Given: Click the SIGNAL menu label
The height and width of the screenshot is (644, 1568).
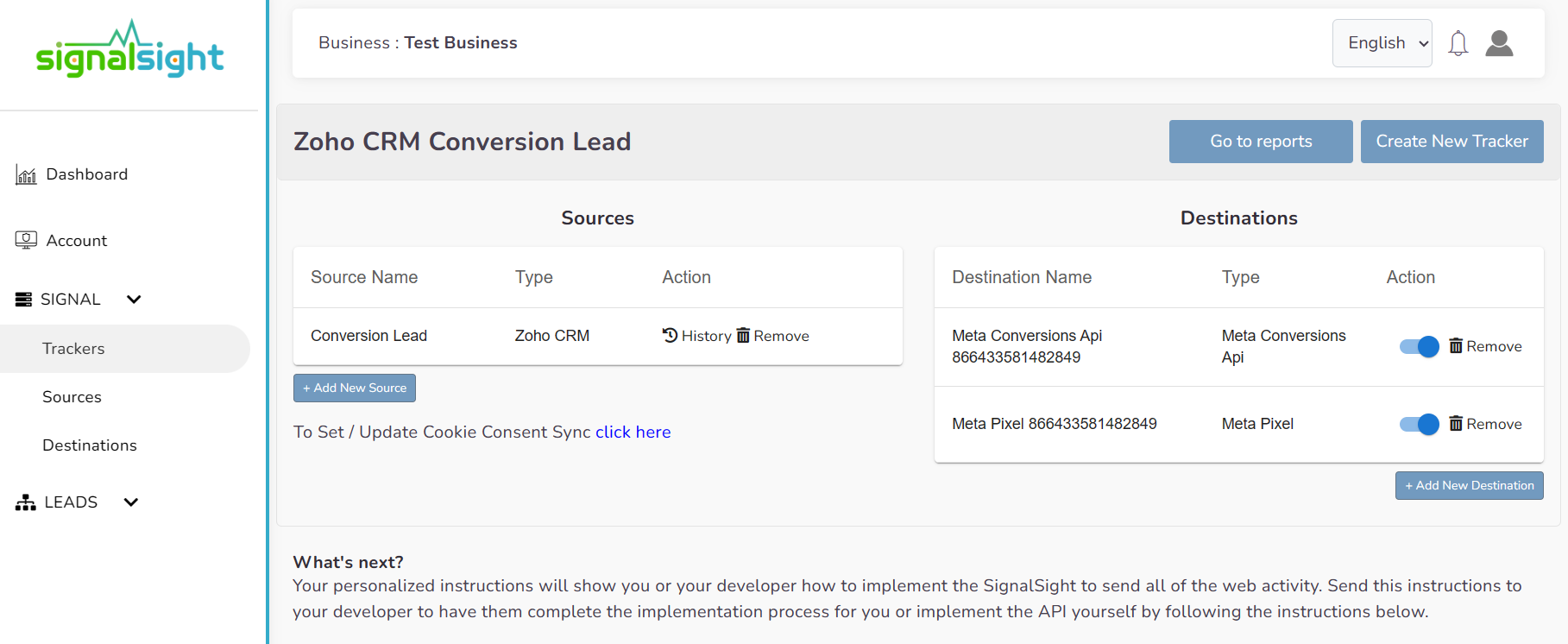Looking at the screenshot, I should [x=71, y=300].
